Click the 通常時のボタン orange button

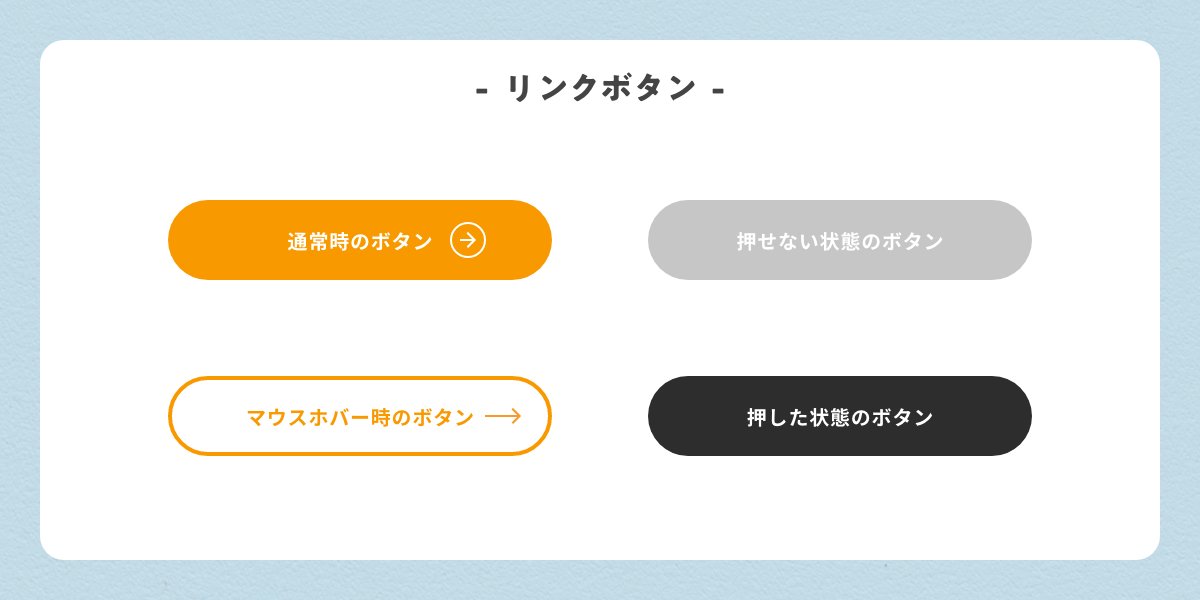360,240
